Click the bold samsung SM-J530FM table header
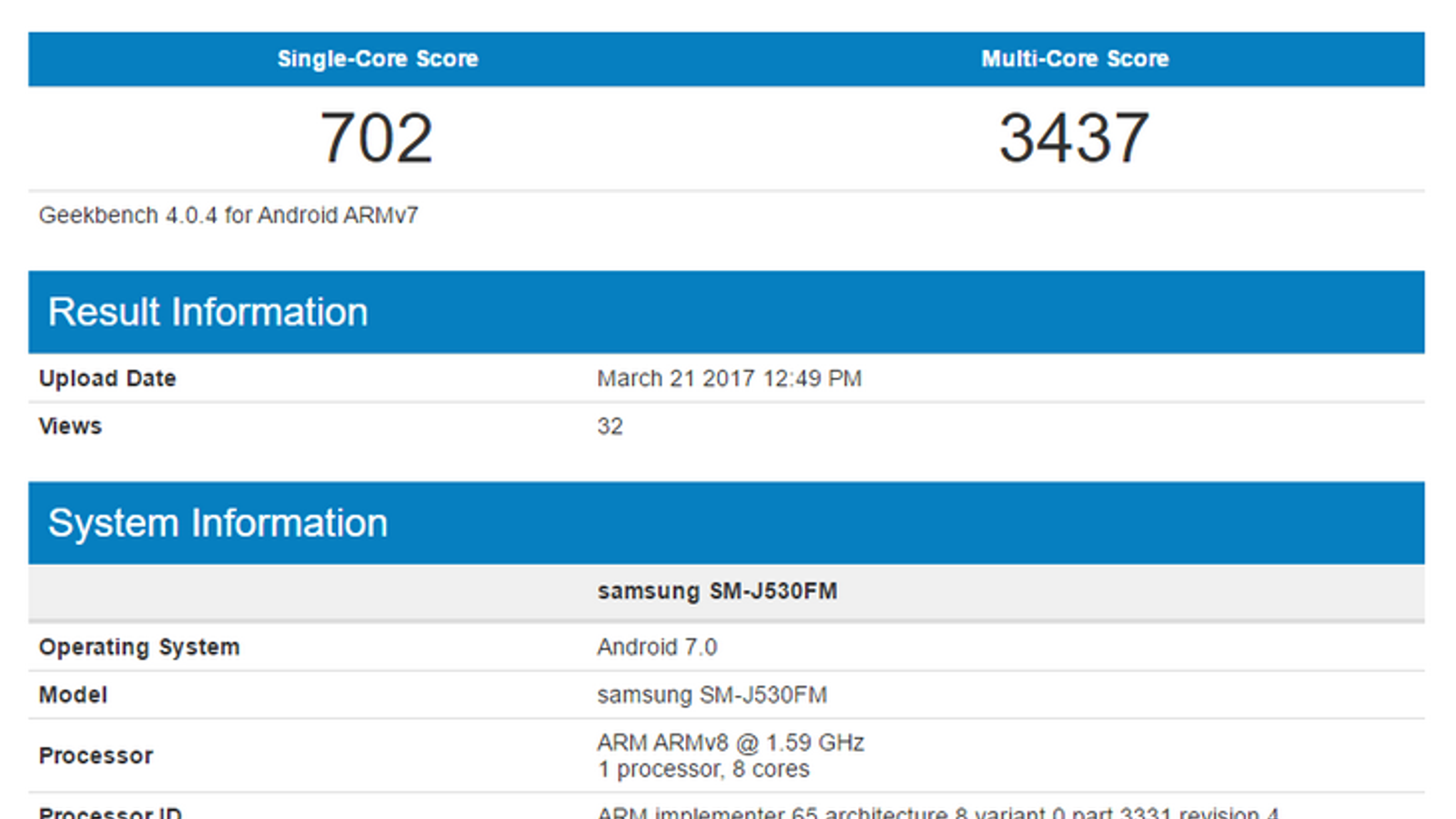The height and width of the screenshot is (819, 1456). [717, 591]
